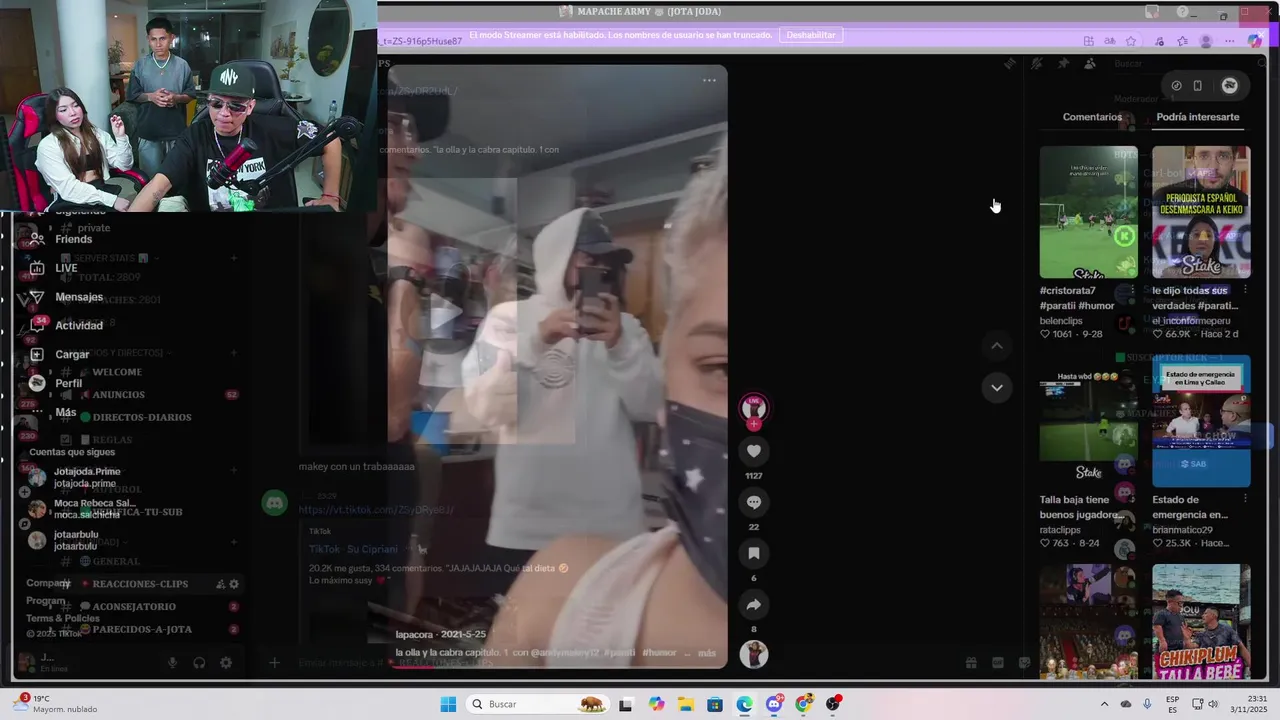Open File Explorer from taskbar

pos(686,704)
